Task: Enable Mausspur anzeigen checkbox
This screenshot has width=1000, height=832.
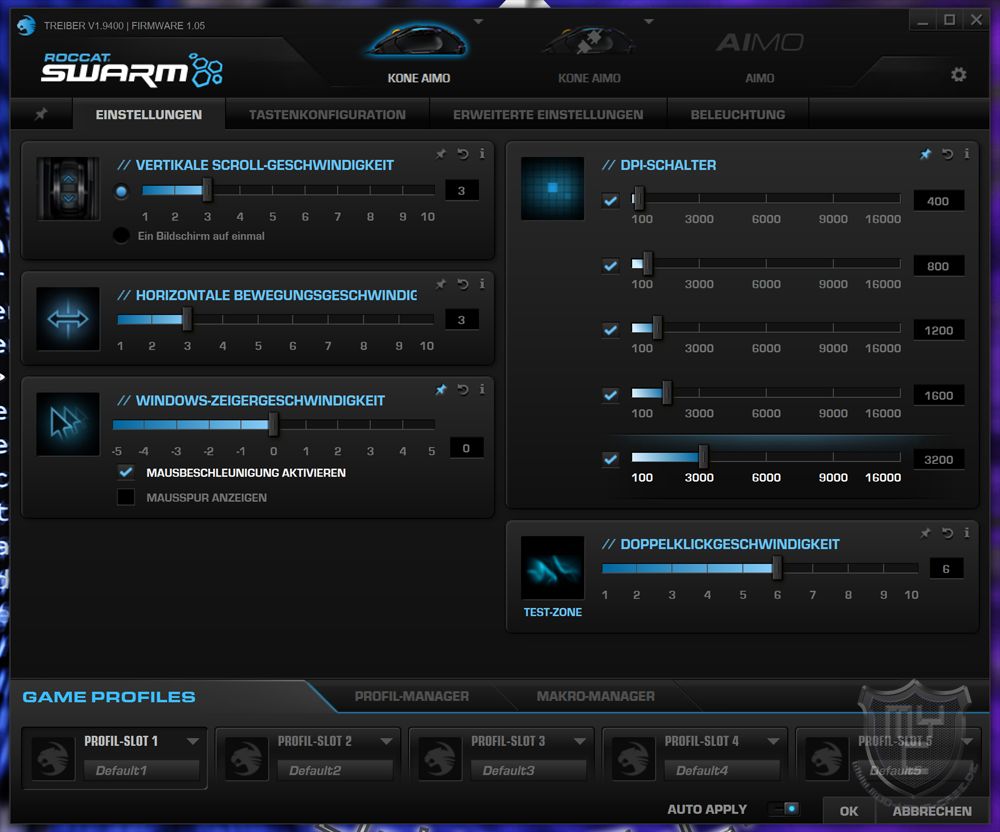Action: pyautogui.click(x=126, y=497)
